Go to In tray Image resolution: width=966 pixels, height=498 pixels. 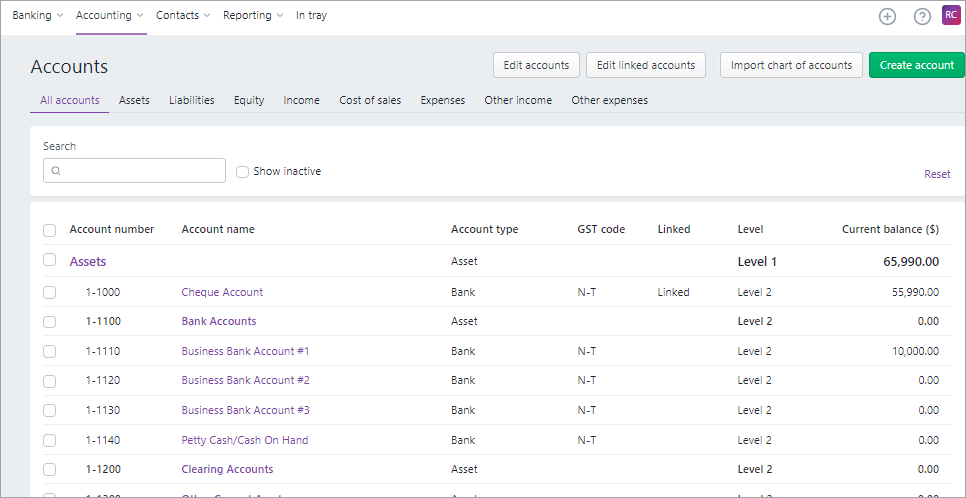pyautogui.click(x=311, y=16)
